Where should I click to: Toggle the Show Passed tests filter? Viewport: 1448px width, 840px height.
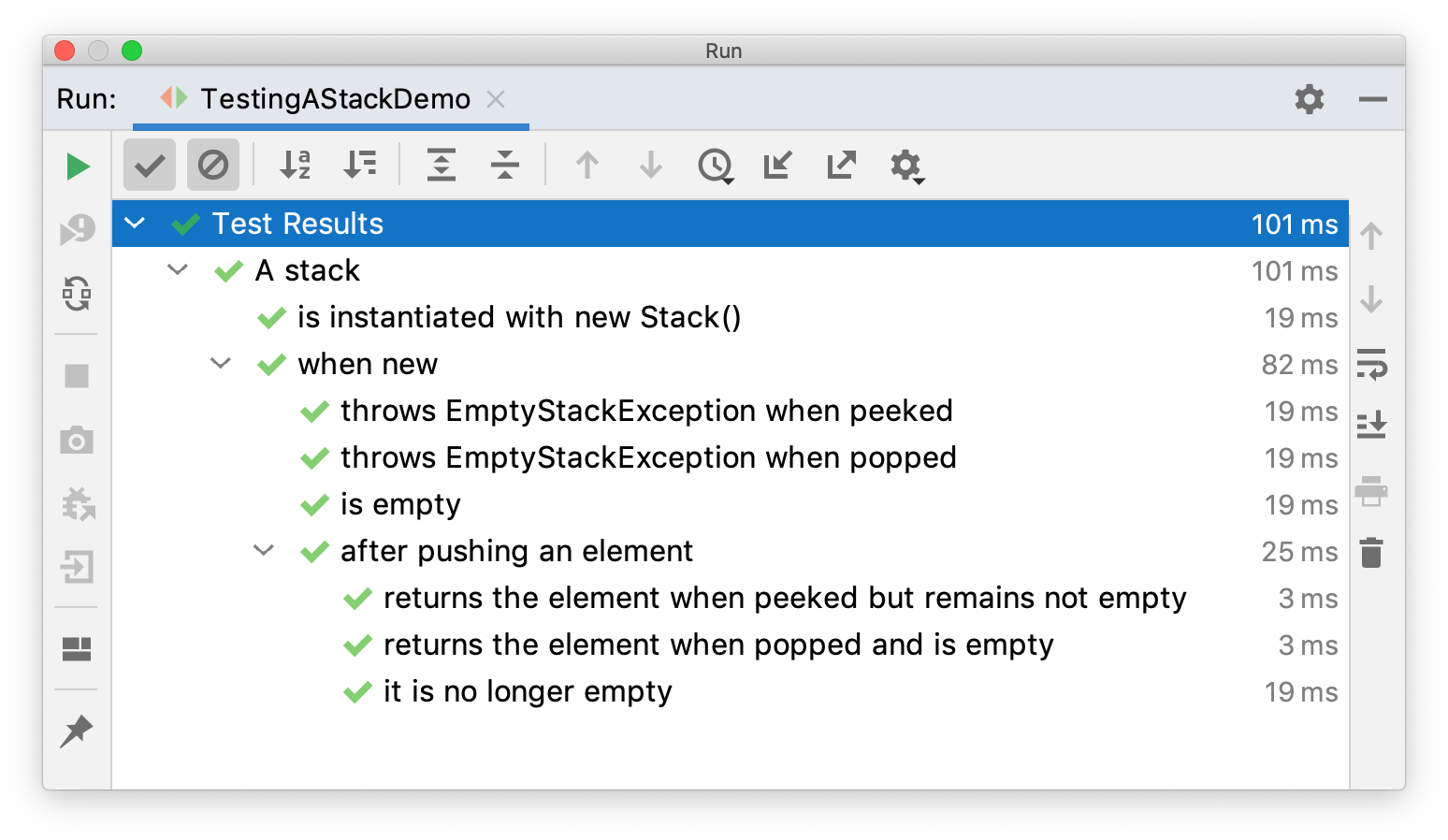[x=150, y=165]
